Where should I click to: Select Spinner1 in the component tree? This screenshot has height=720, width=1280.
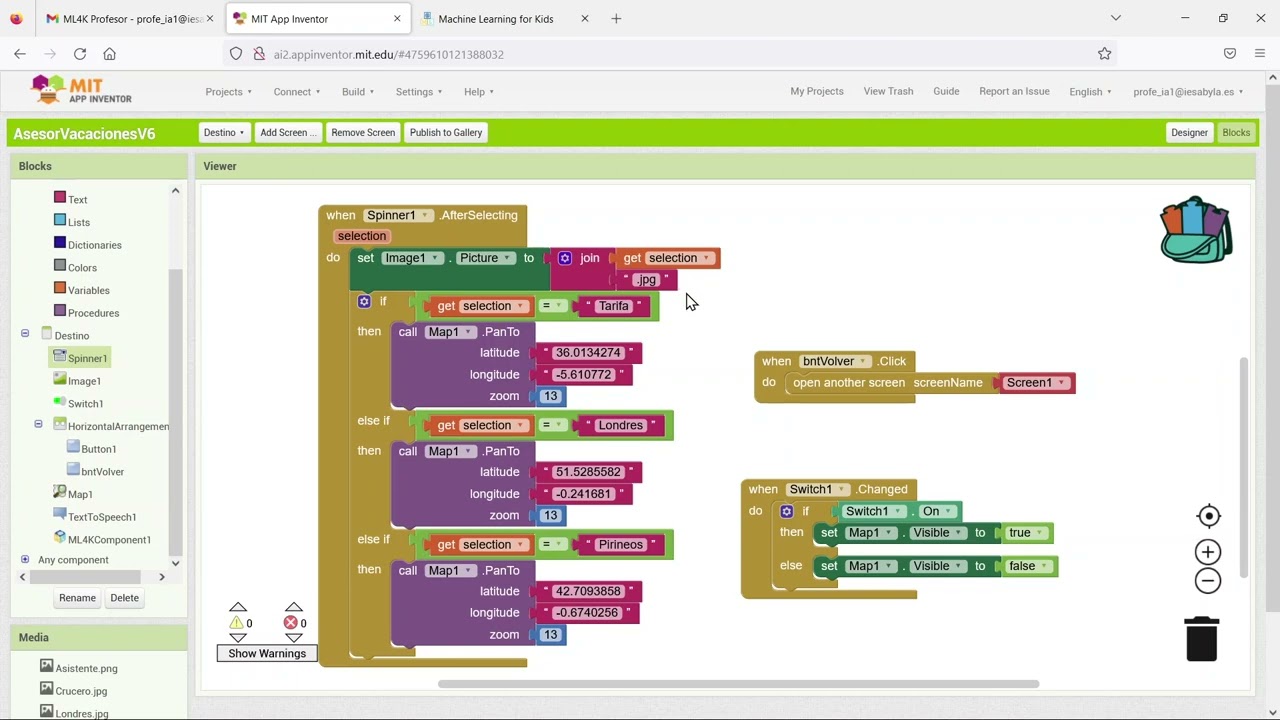[x=79, y=358]
